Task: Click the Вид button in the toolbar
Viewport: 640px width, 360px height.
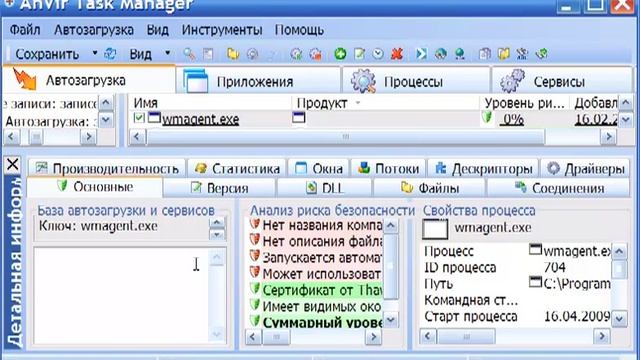Action: click(140, 54)
